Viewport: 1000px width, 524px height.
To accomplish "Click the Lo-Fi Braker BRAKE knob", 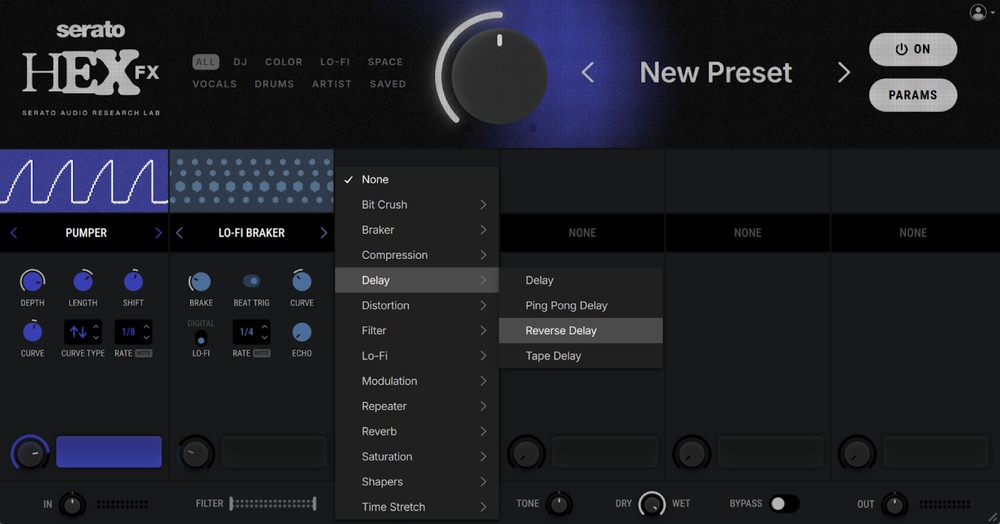I will point(200,282).
